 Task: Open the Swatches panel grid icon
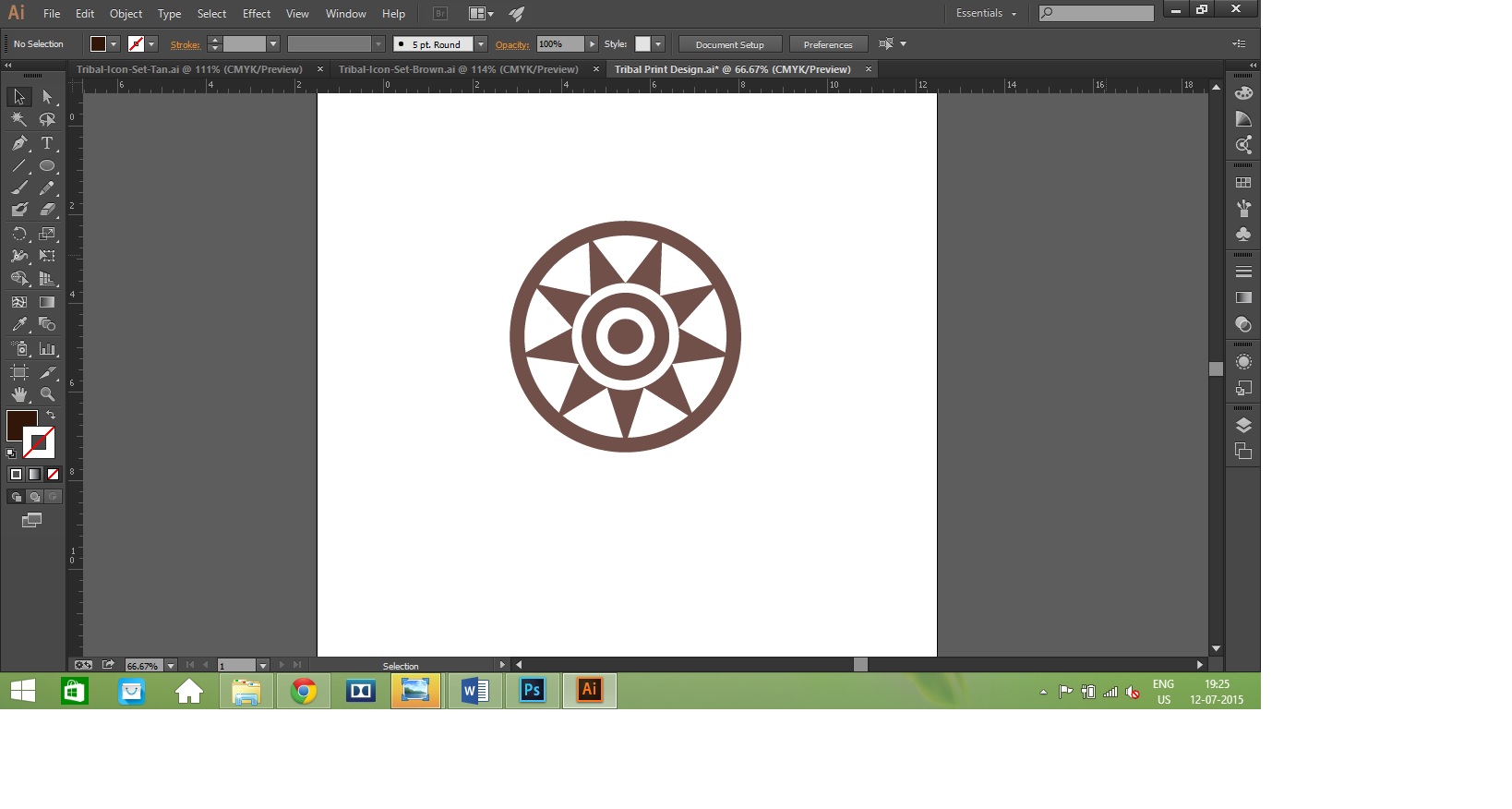tap(1243, 183)
